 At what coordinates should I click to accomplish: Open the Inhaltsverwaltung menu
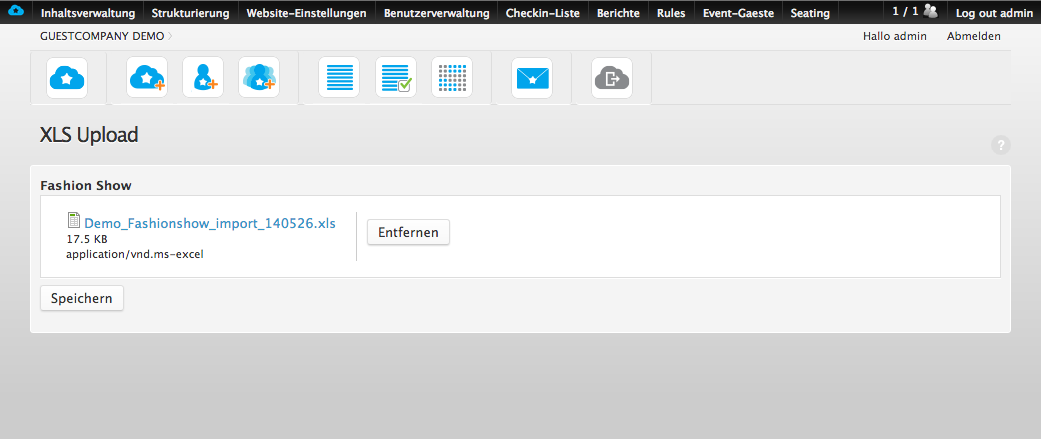pyautogui.click(x=88, y=13)
